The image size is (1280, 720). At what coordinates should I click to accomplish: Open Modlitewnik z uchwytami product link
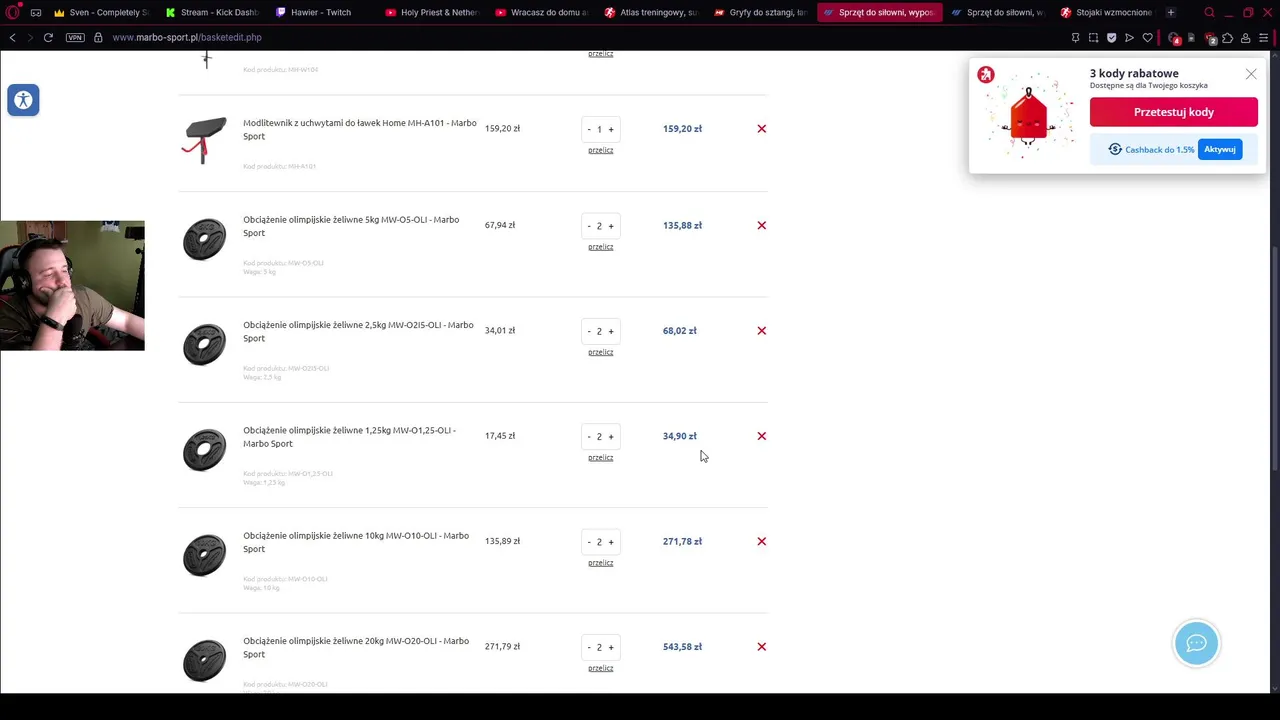pos(360,129)
